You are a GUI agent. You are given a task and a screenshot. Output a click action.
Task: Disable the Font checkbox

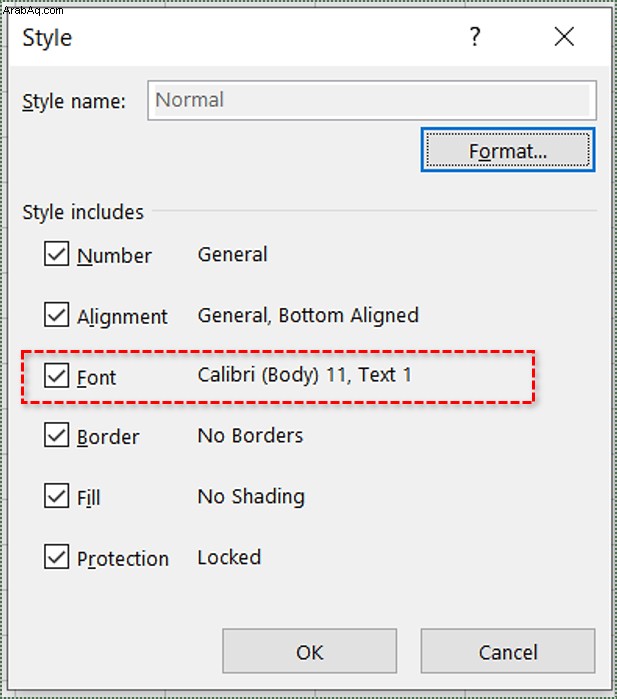(56, 376)
